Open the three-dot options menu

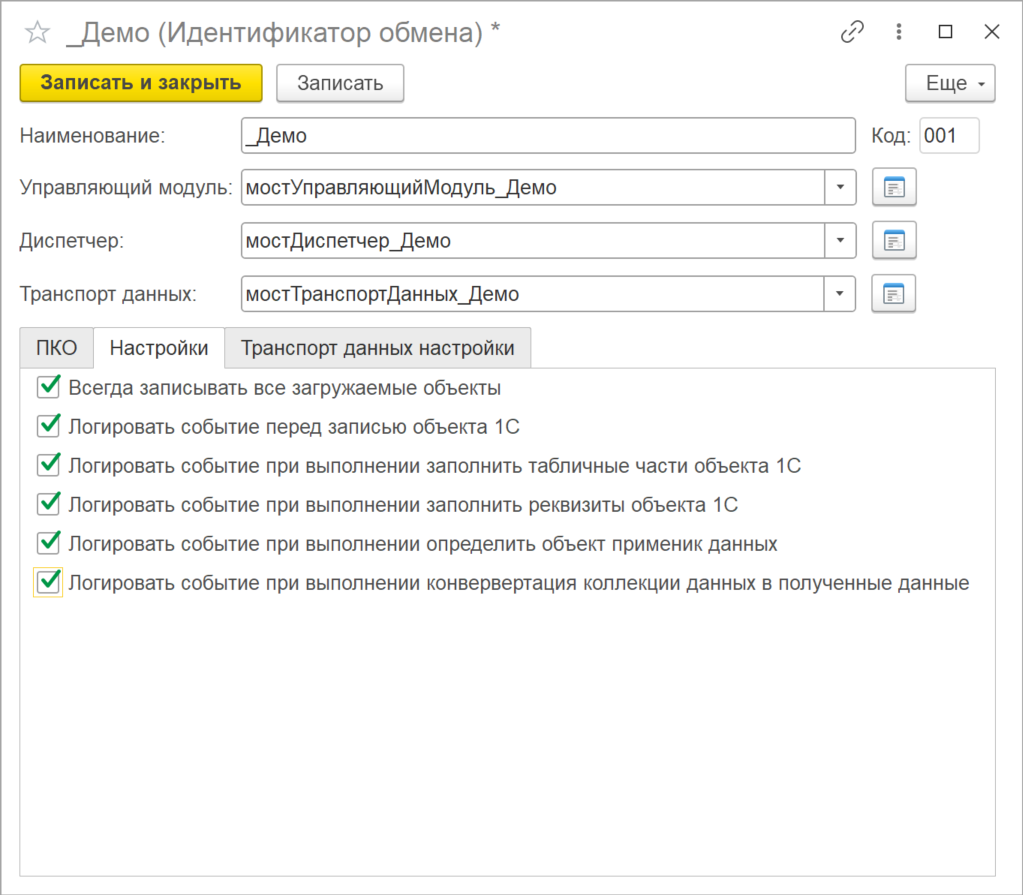pyautogui.click(x=898, y=31)
